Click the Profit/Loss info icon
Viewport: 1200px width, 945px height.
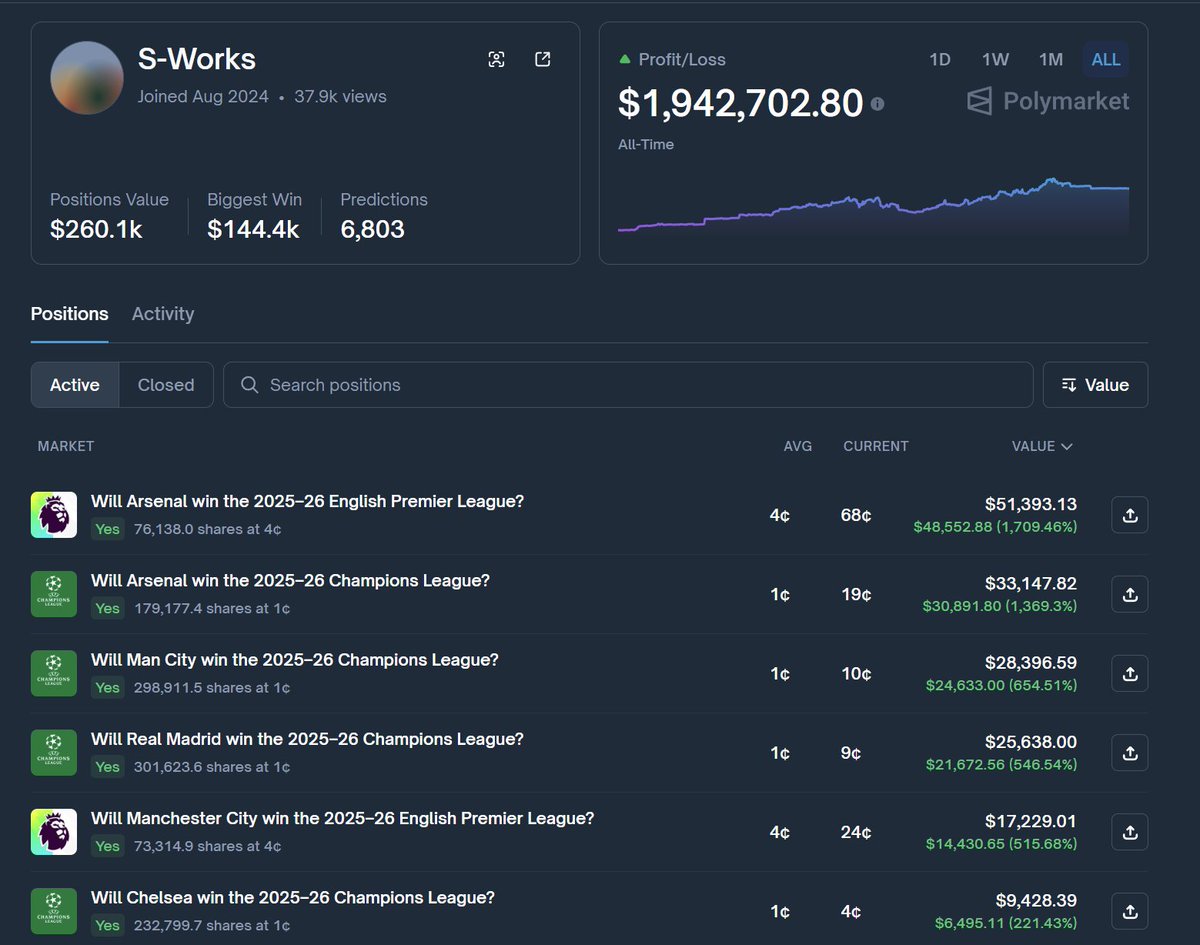[877, 103]
